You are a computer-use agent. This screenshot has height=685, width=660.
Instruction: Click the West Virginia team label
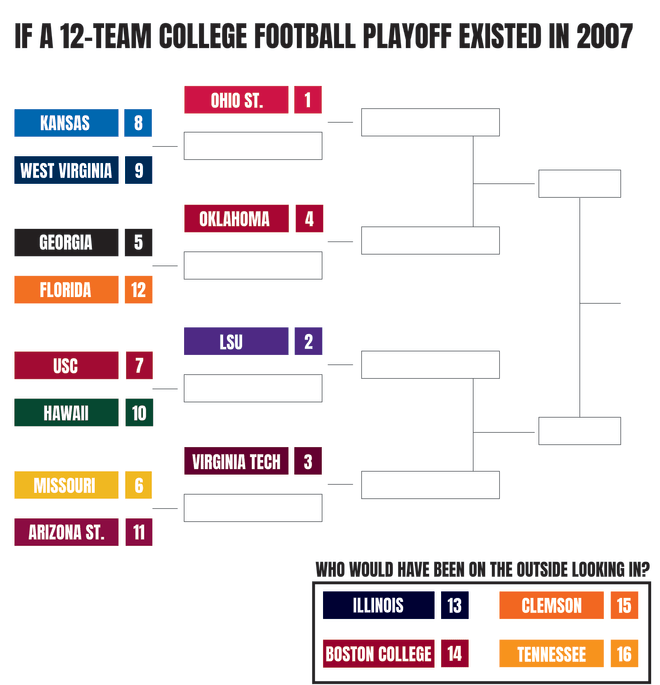coord(66,170)
